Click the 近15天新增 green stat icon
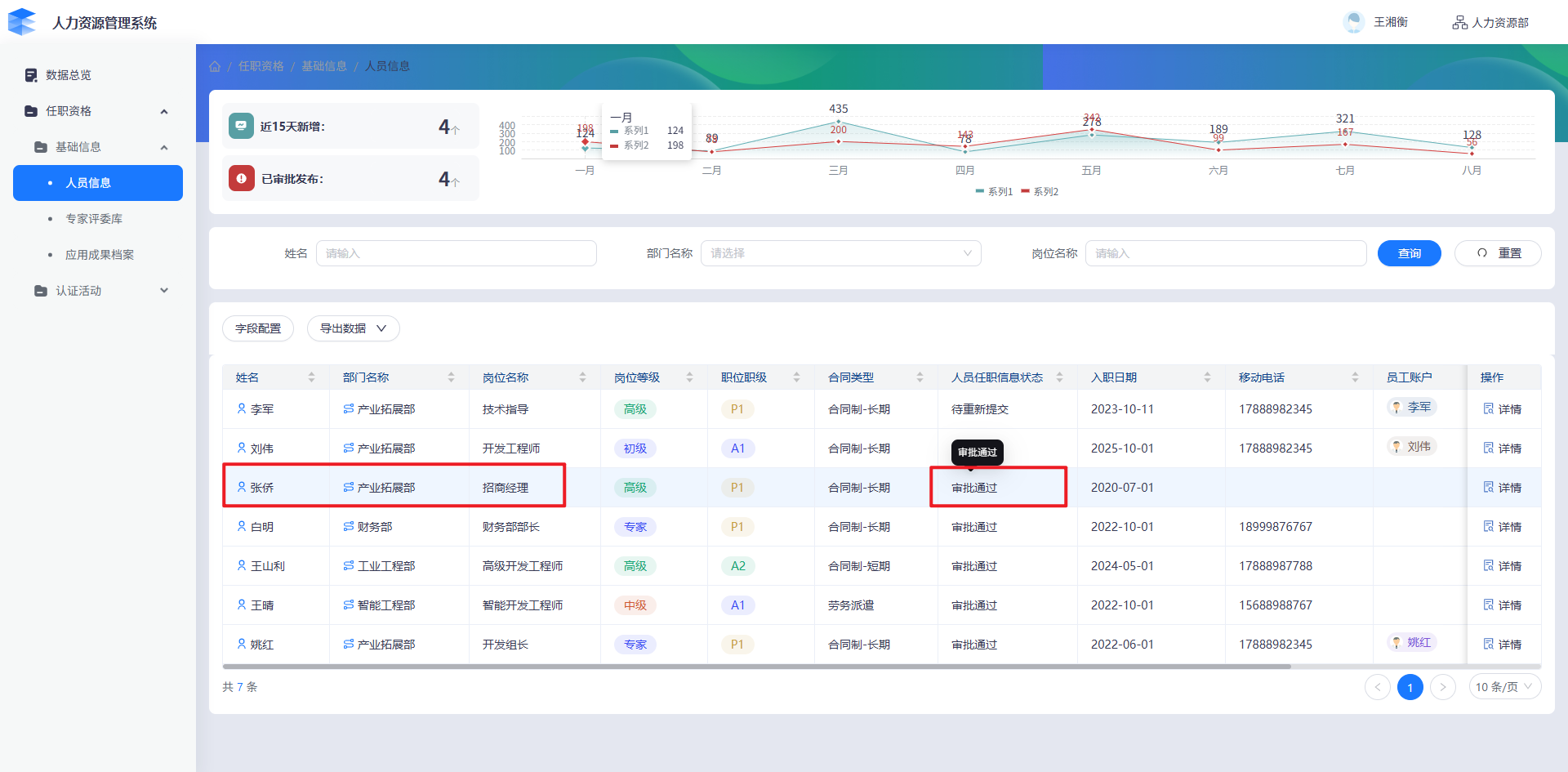This screenshot has height=772, width=1568. [241, 126]
